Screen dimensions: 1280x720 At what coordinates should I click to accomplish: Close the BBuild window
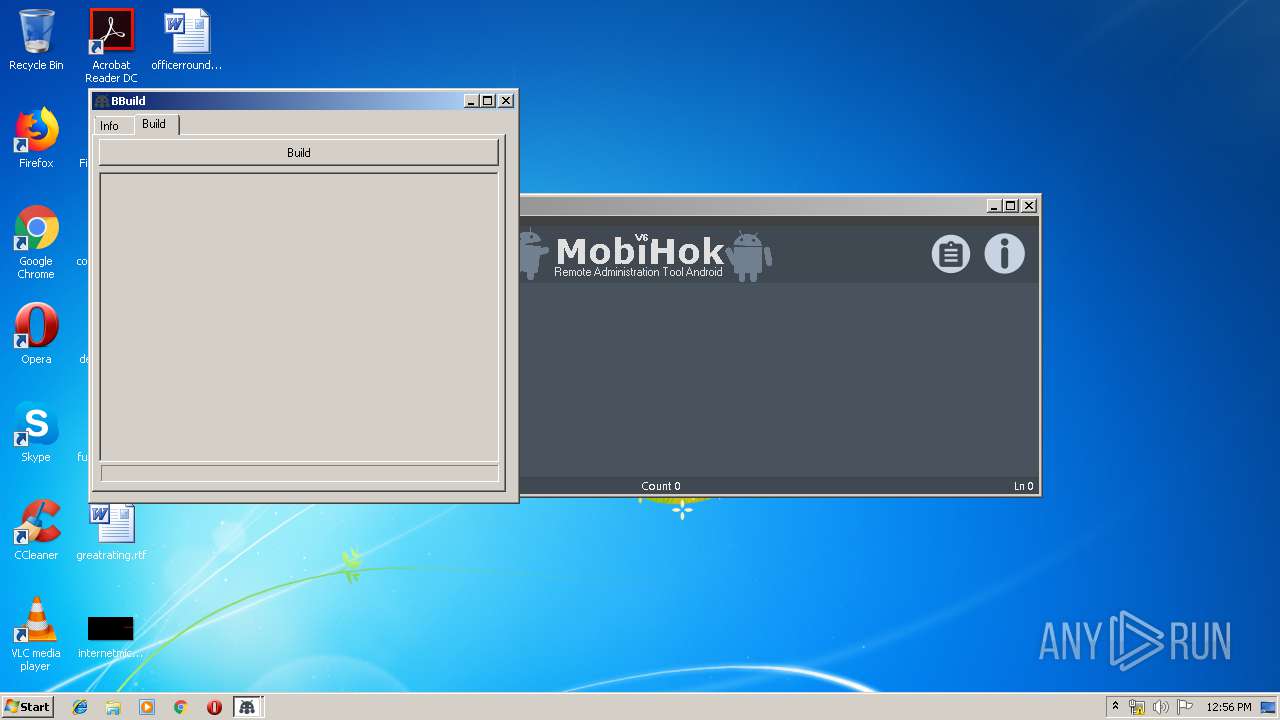(x=506, y=101)
